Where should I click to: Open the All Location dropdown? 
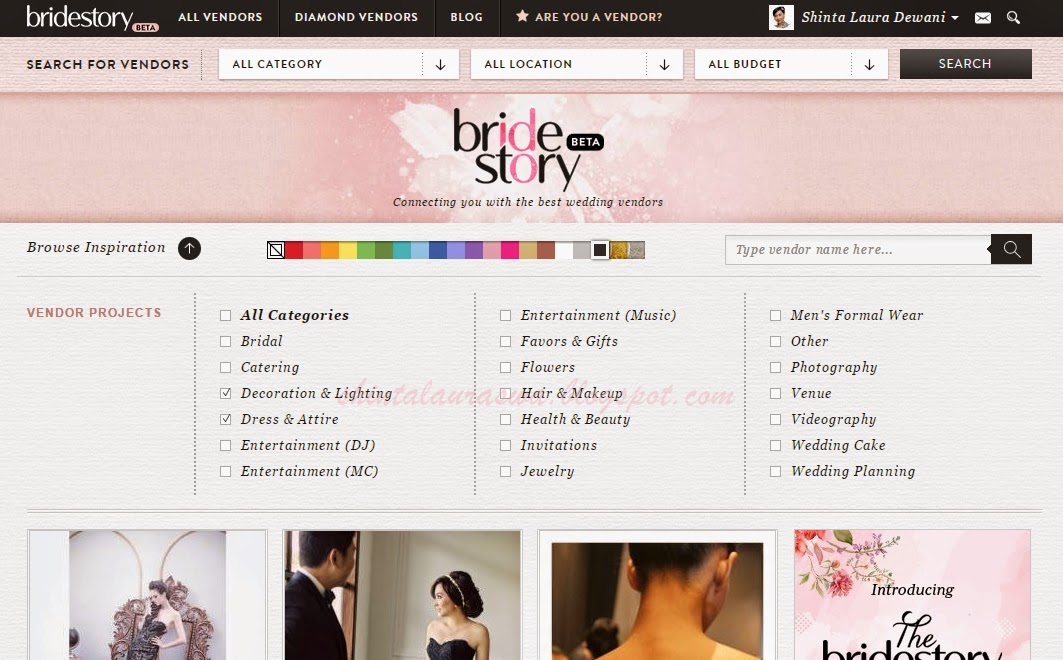coord(576,64)
